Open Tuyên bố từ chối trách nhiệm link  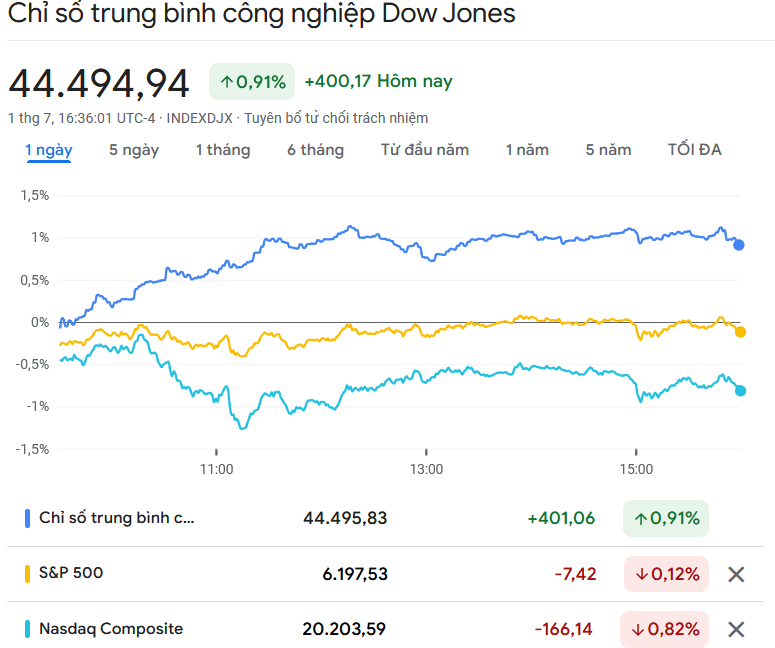click(x=336, y=118)
